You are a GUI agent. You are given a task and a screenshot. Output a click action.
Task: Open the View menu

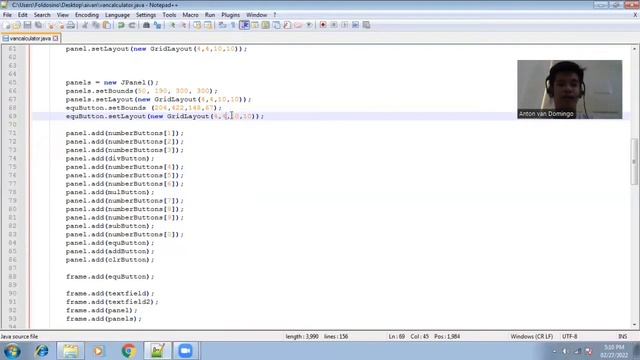coord(62,15)
